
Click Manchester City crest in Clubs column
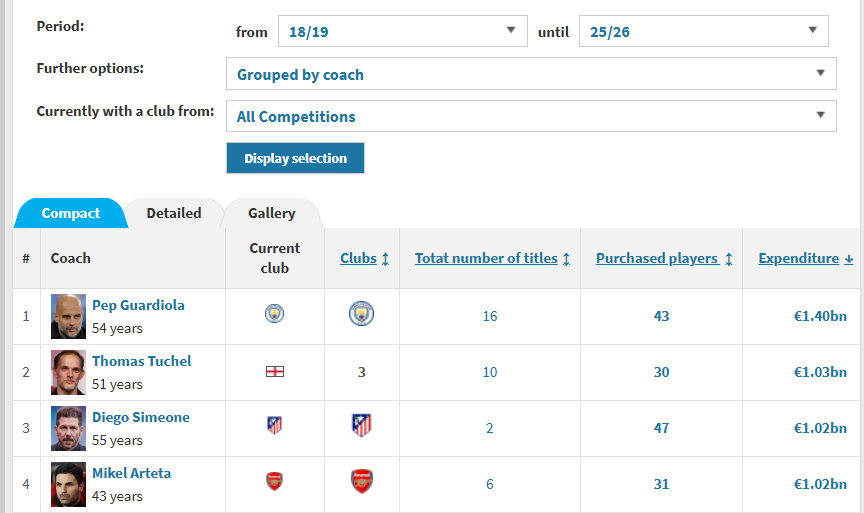tap(361, 315)
